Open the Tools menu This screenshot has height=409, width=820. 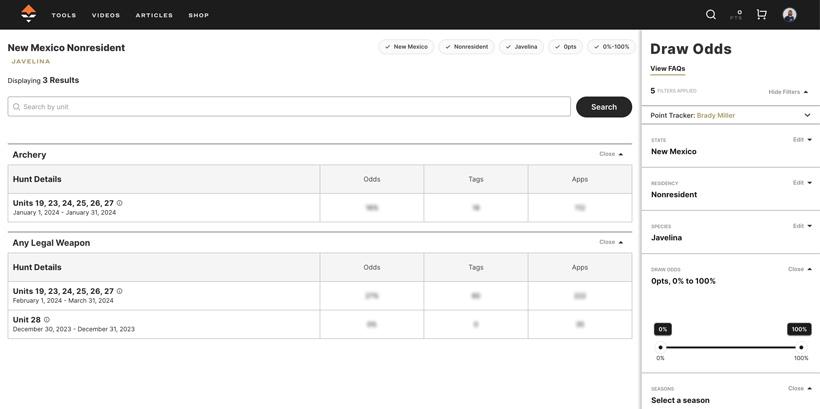(64, 15)
